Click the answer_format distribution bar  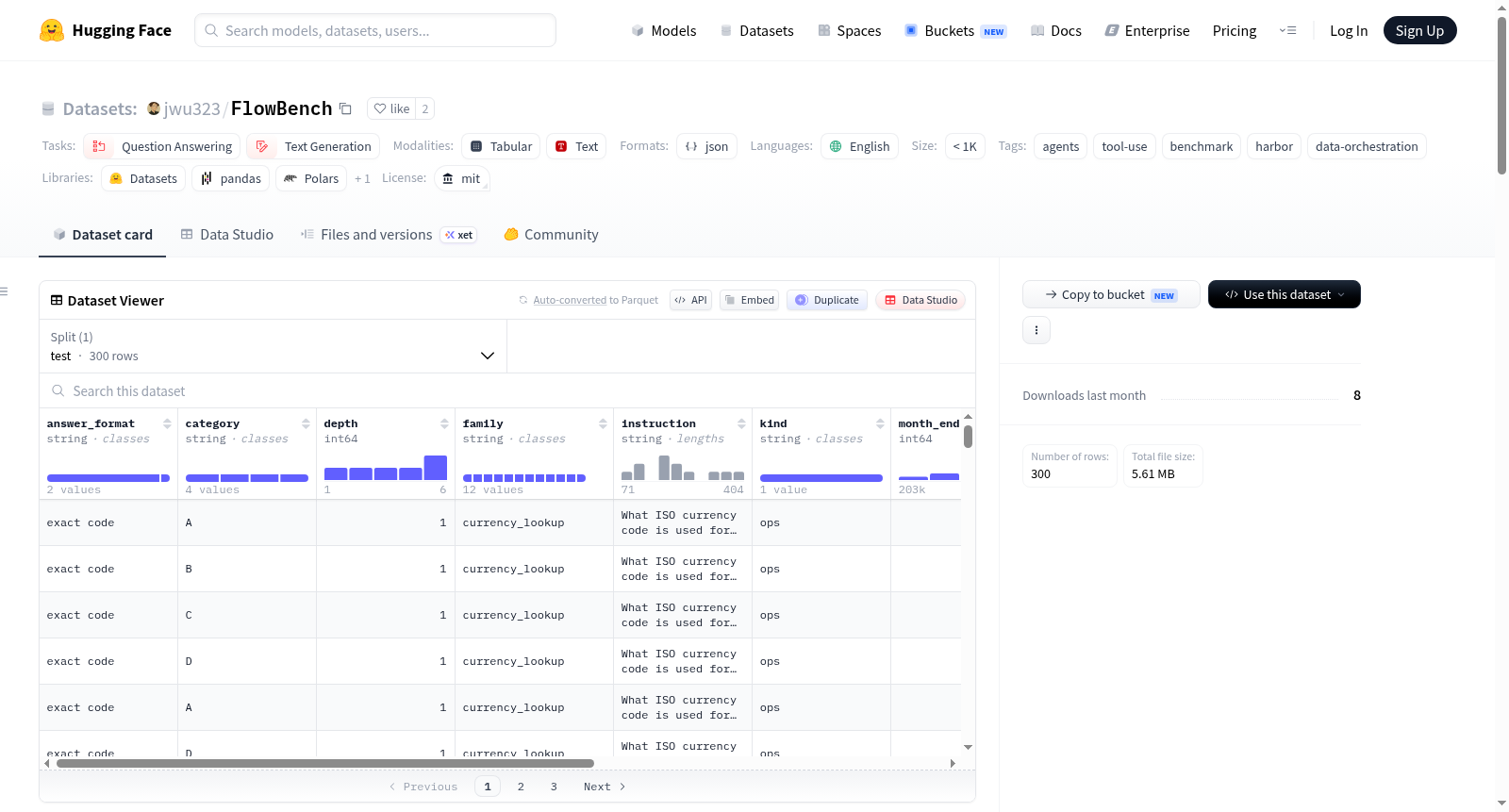click(x=108, y=478)
